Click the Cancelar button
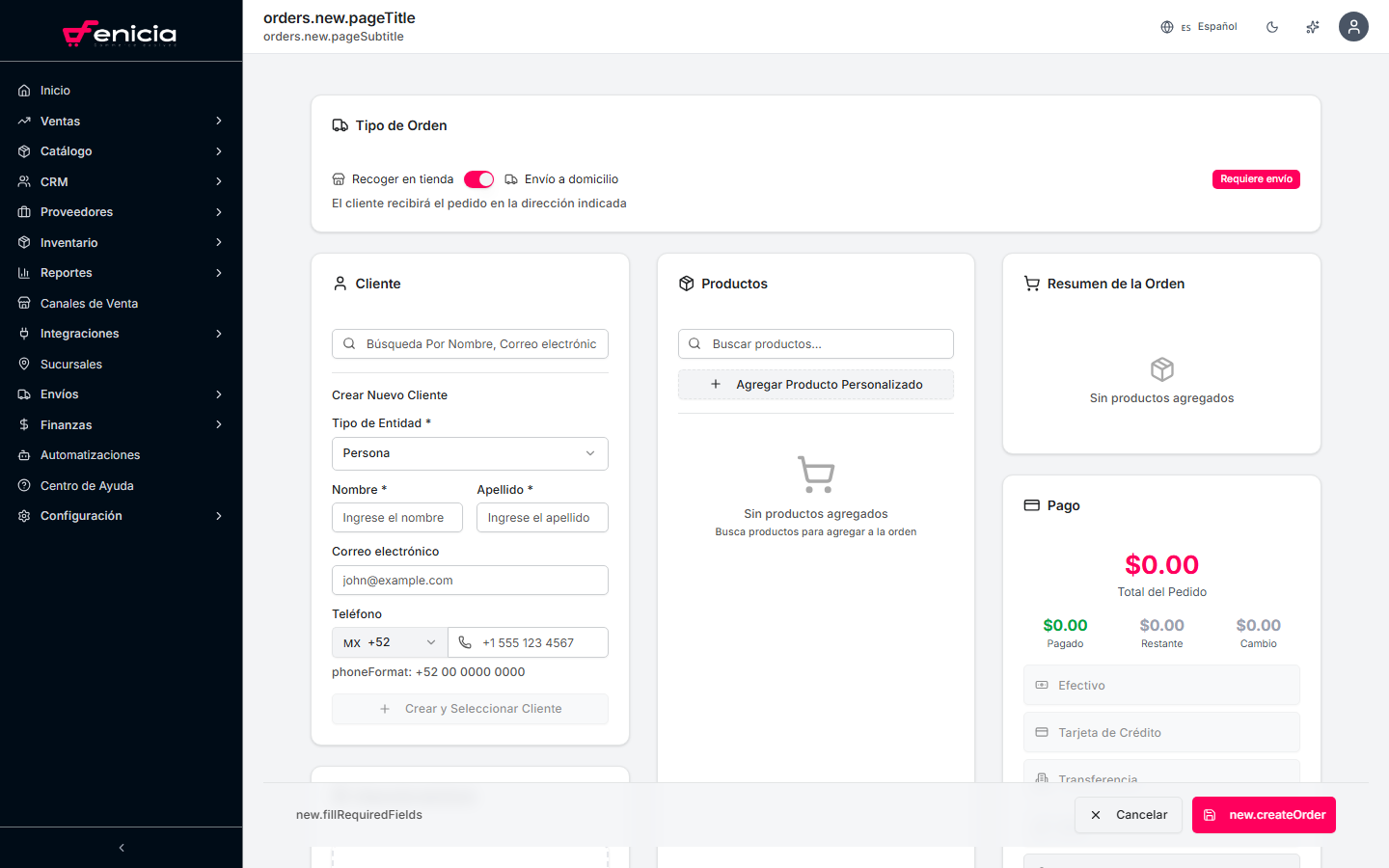This screenshot has height=868, width=1389. [1129, 815]
